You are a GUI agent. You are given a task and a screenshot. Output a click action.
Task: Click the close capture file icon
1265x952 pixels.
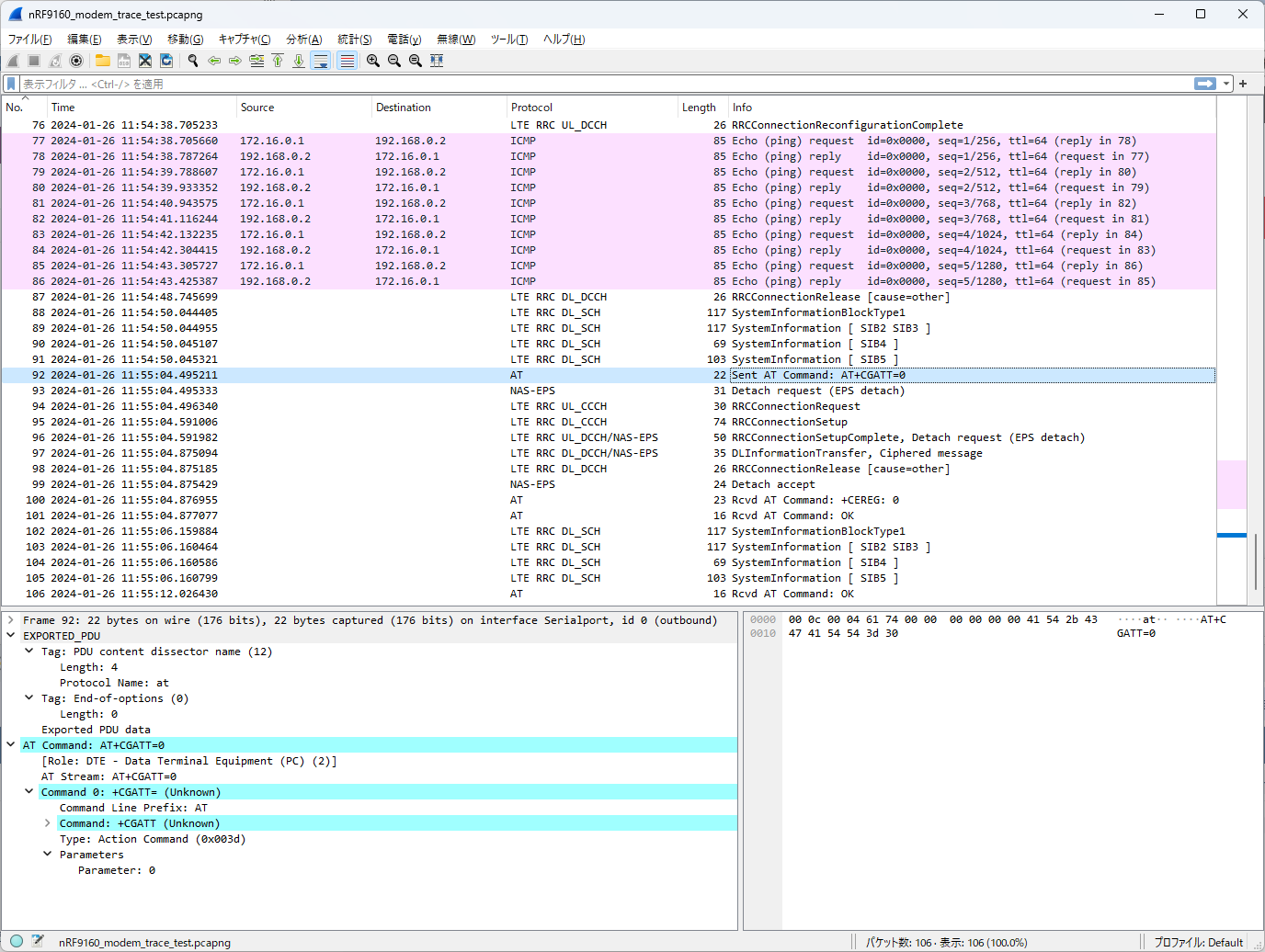click(x=145, y=61)
